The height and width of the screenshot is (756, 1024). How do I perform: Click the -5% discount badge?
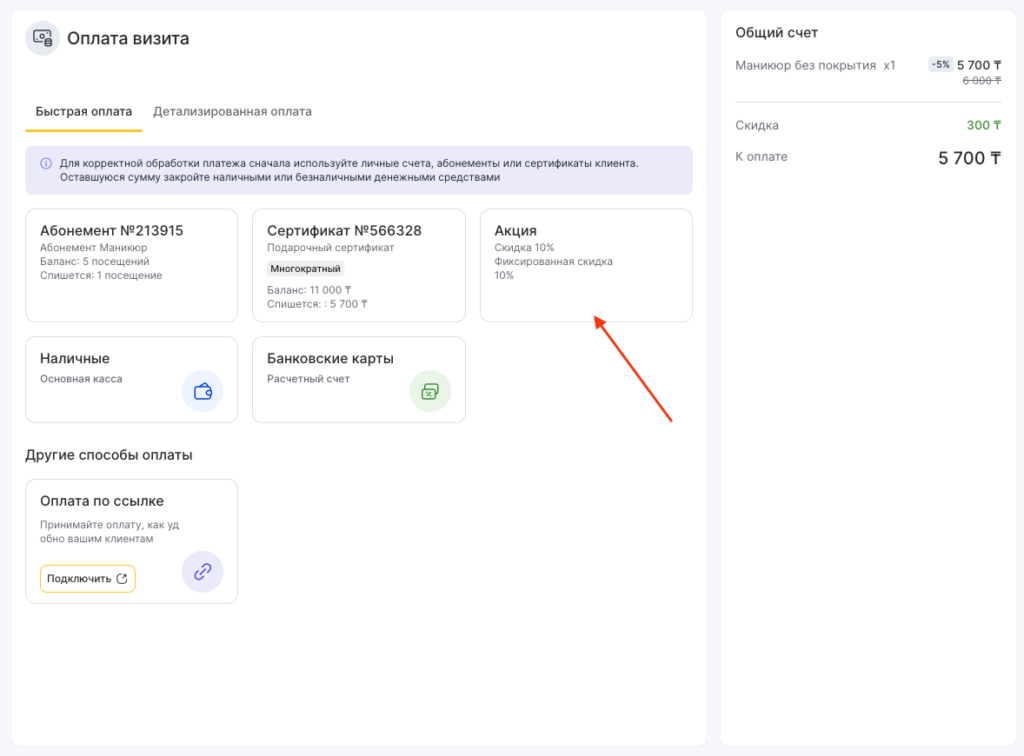click(940, 65)
